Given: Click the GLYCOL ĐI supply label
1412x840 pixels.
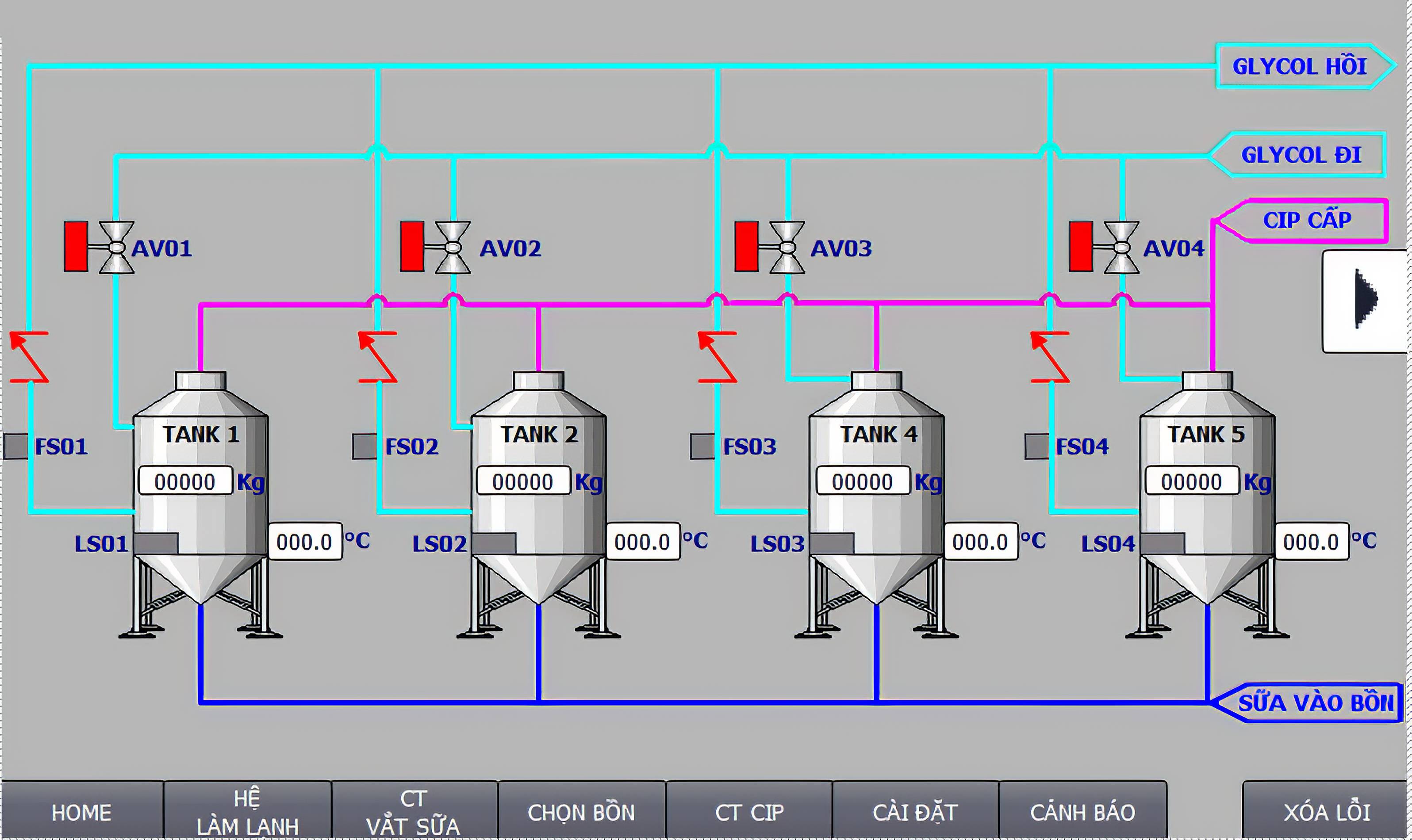Looking at the screenshot, I should click(1298, 155).
